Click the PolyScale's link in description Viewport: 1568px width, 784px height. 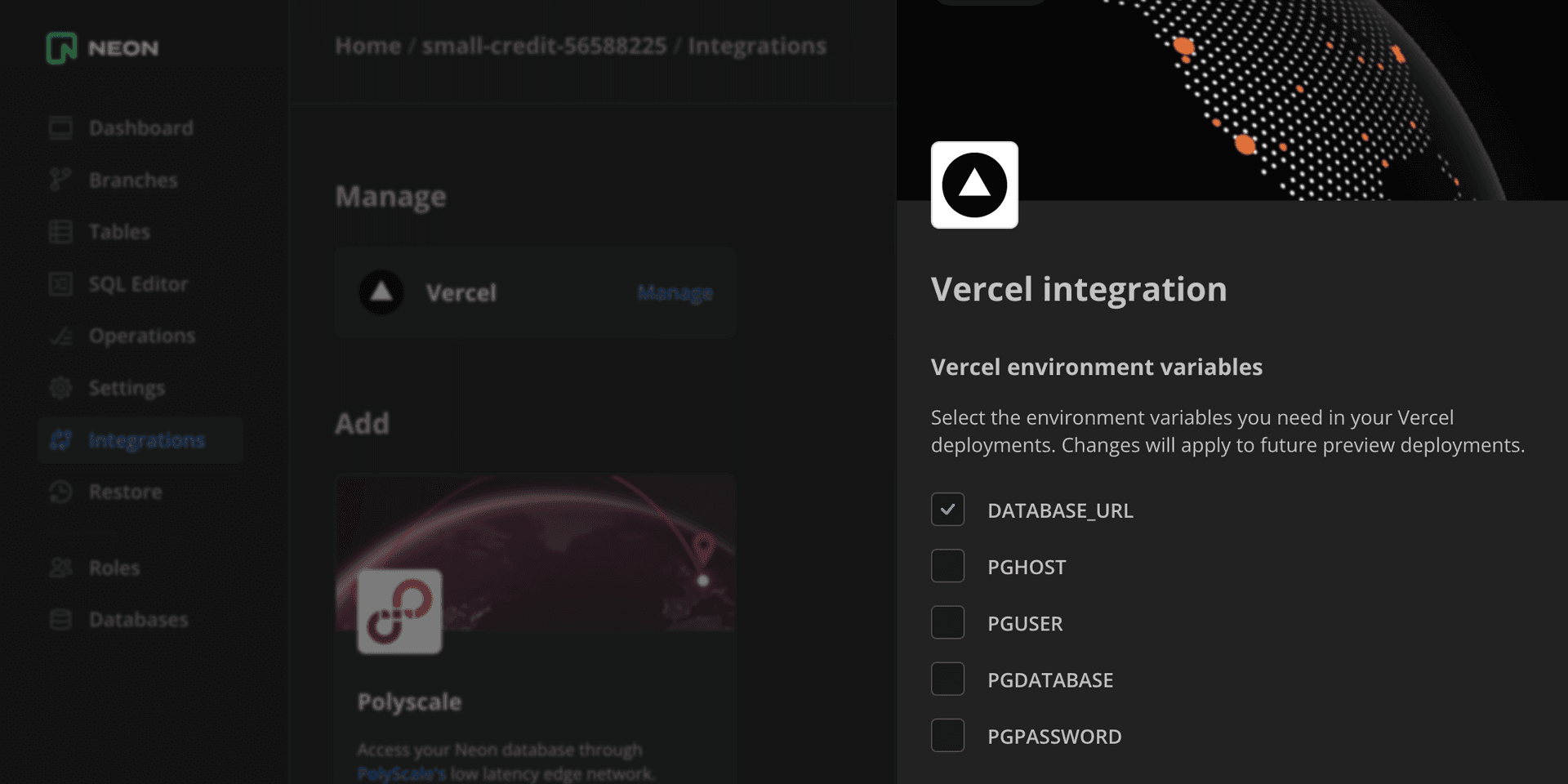[401, 773]
